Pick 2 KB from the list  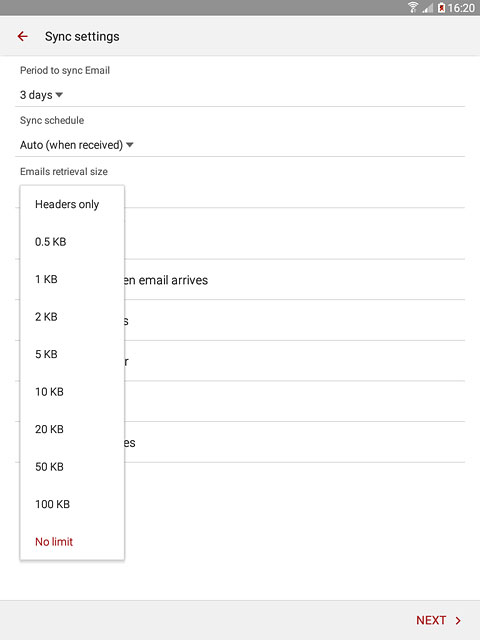(x=72, y=317)
